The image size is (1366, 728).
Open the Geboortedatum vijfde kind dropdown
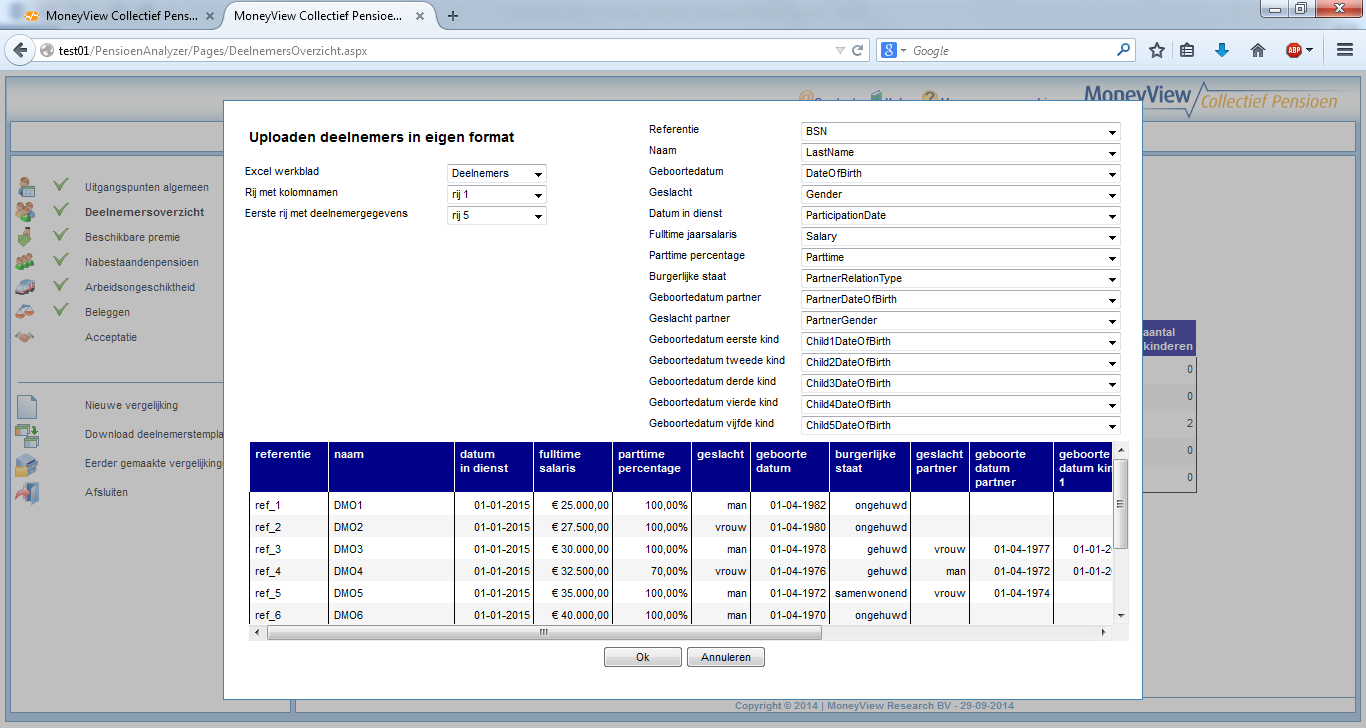click(x=961, y=425)
